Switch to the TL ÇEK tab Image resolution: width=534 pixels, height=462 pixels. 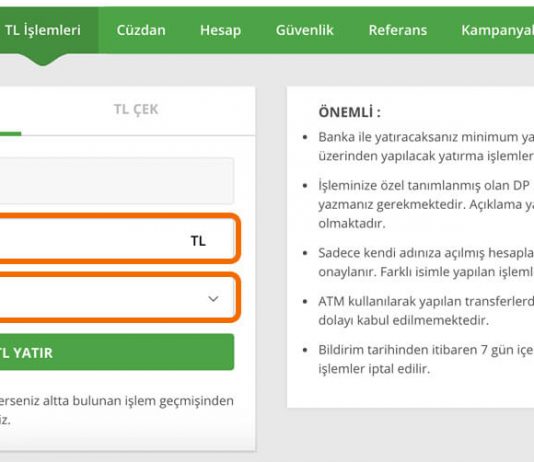point(136,109)
